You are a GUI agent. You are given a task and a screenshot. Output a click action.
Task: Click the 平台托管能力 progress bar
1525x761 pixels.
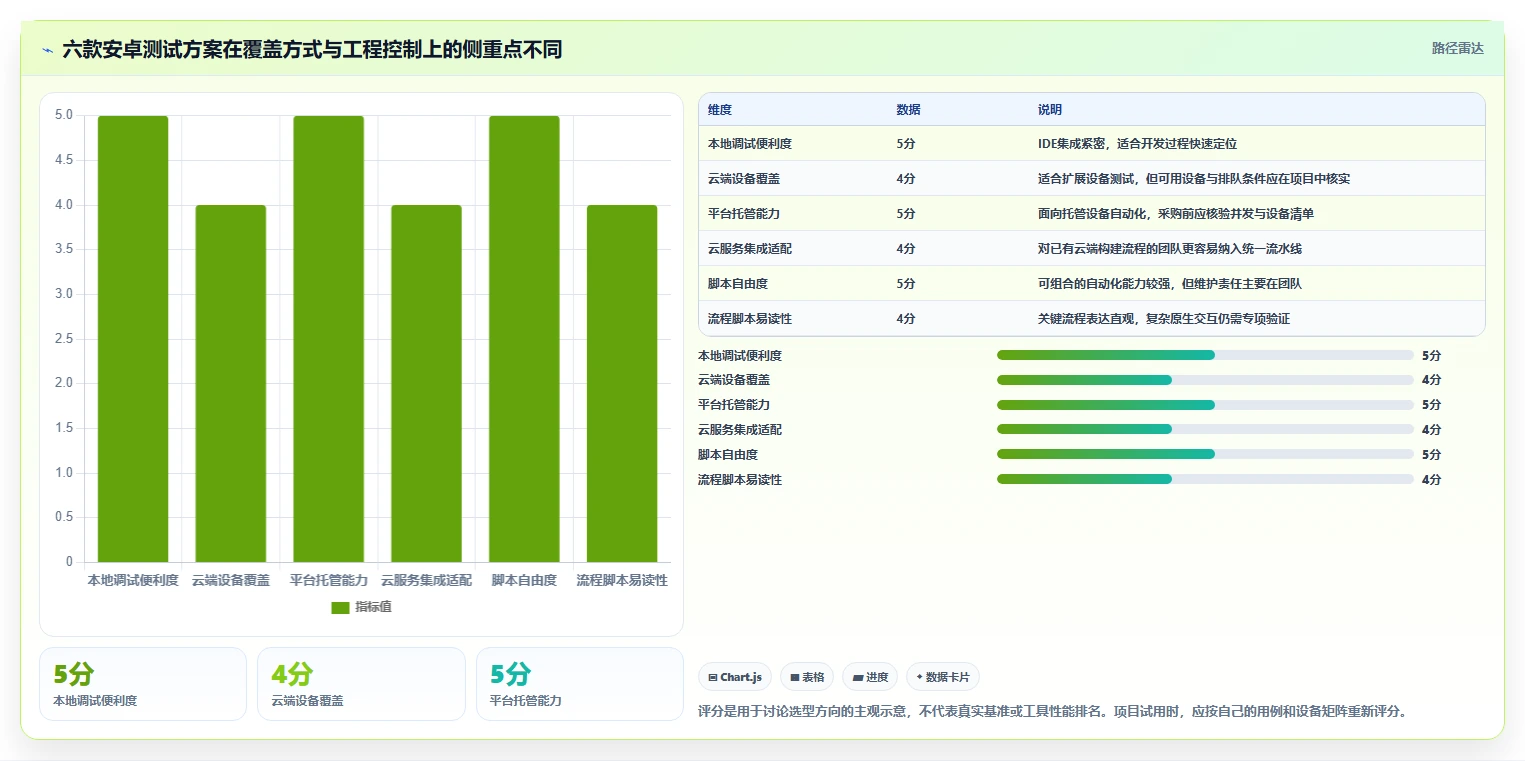coord(1205,405)
